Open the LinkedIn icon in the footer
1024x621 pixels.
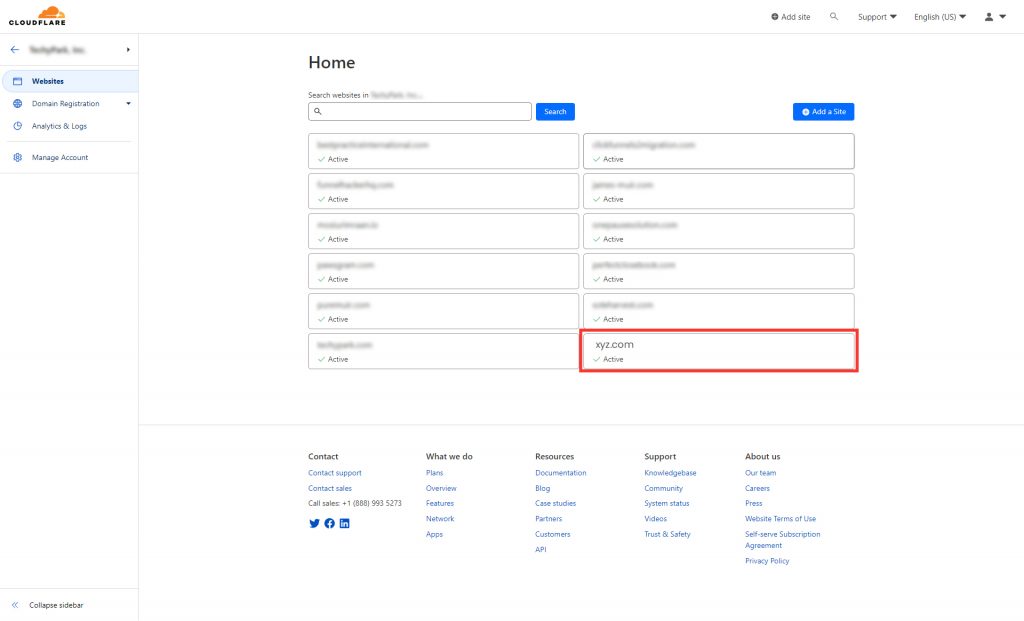point(344,523)
